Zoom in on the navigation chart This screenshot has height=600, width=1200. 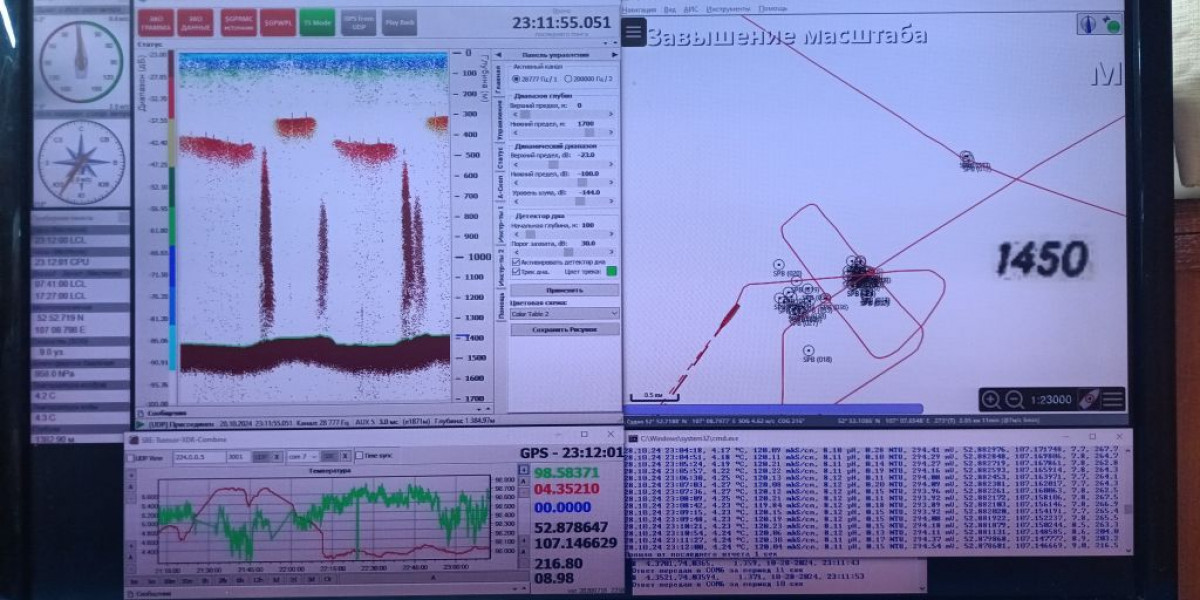(x=991, y=400)
